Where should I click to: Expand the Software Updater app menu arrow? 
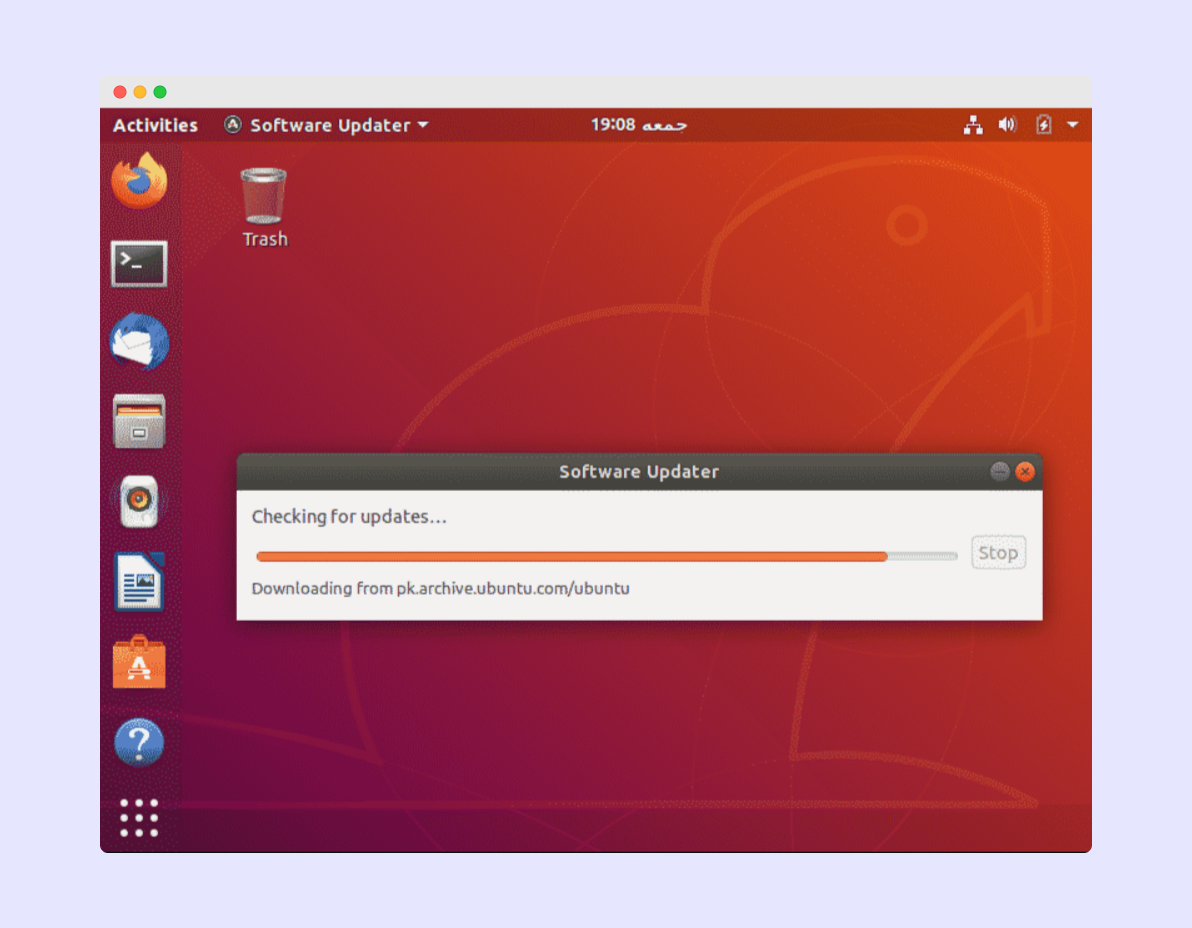[422, 125]
